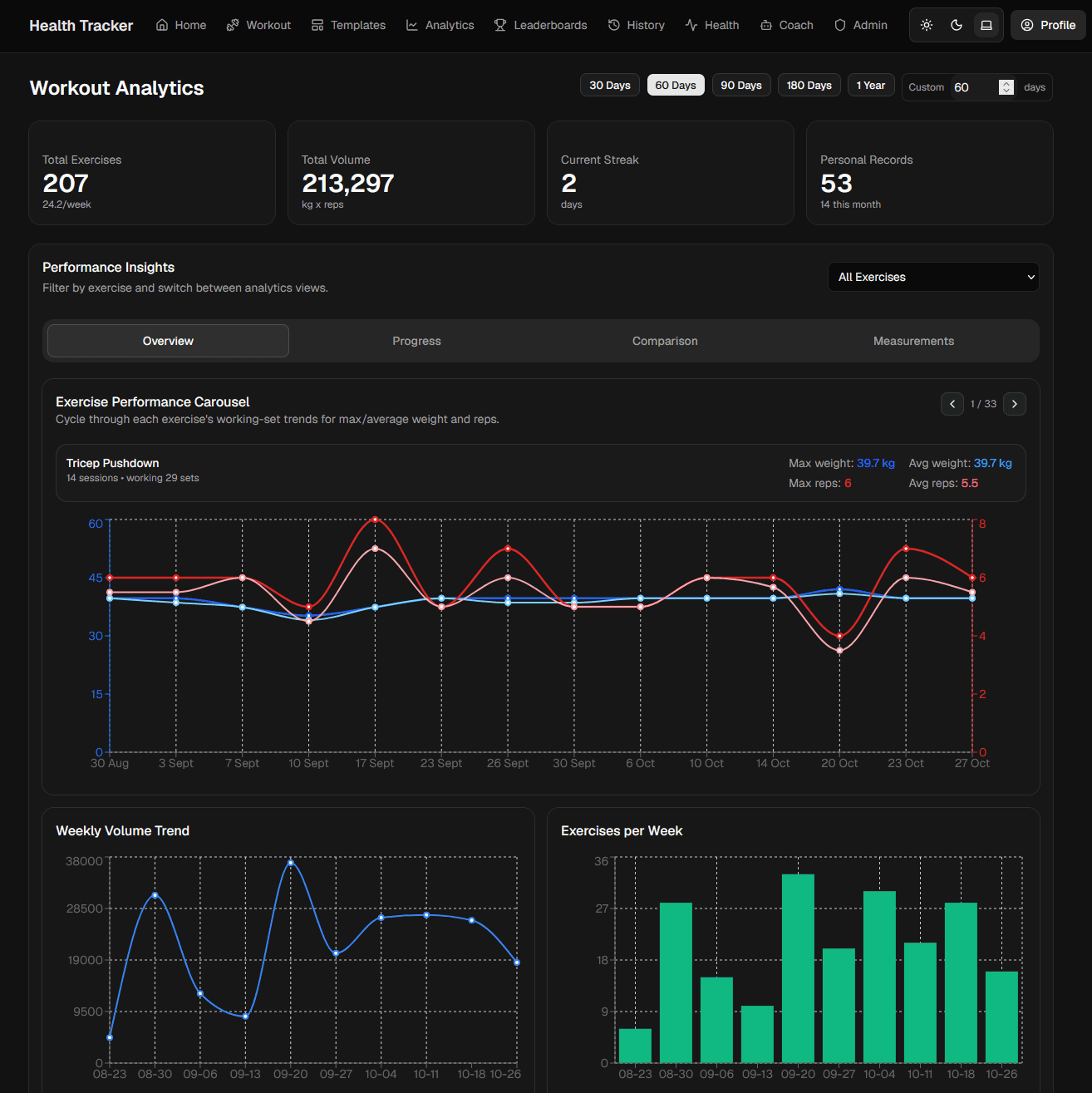Click the Coach robot icon
1092x1093 pixels.
click(766, 25)
